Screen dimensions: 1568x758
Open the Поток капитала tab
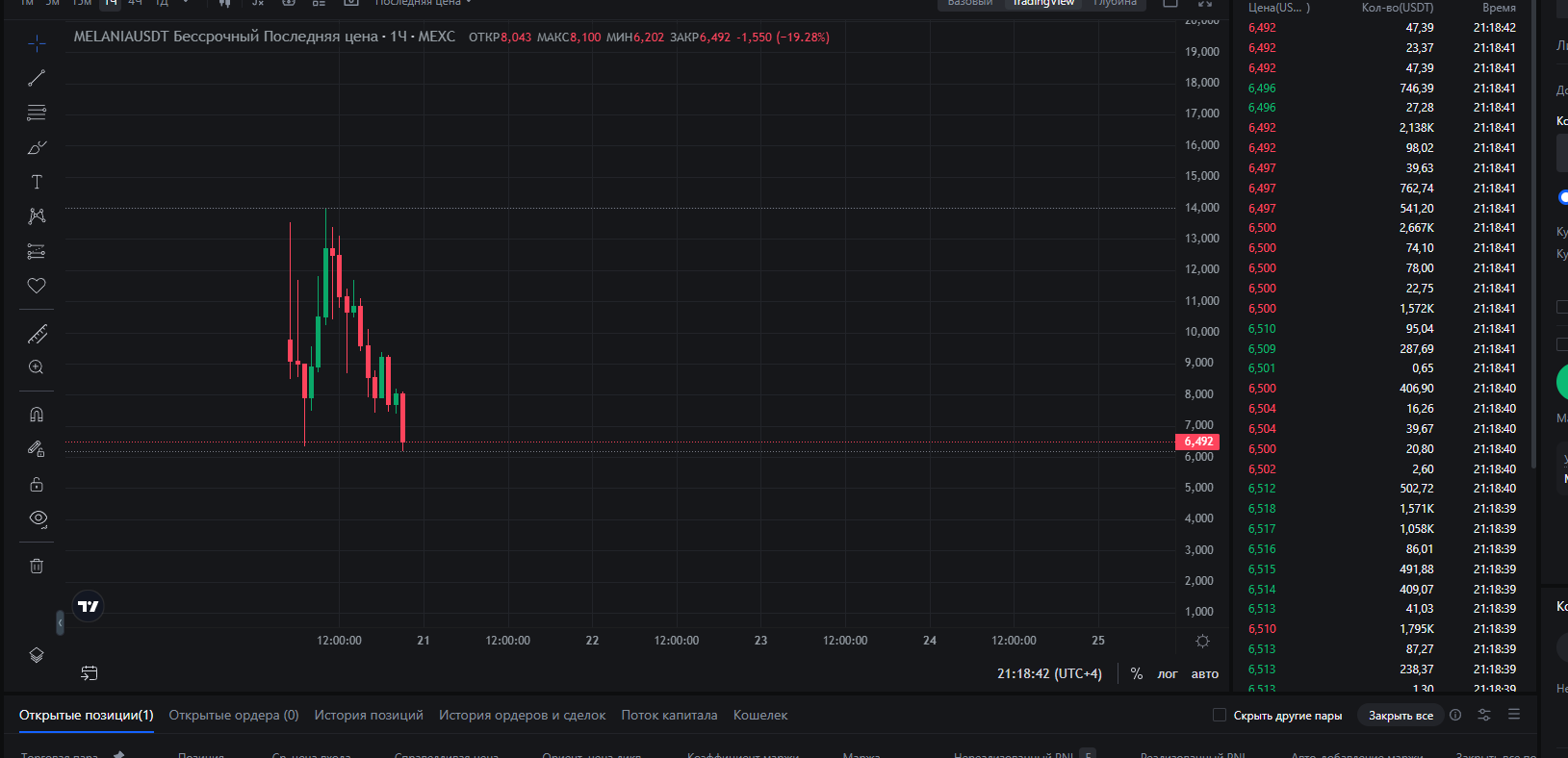(669, 715)
